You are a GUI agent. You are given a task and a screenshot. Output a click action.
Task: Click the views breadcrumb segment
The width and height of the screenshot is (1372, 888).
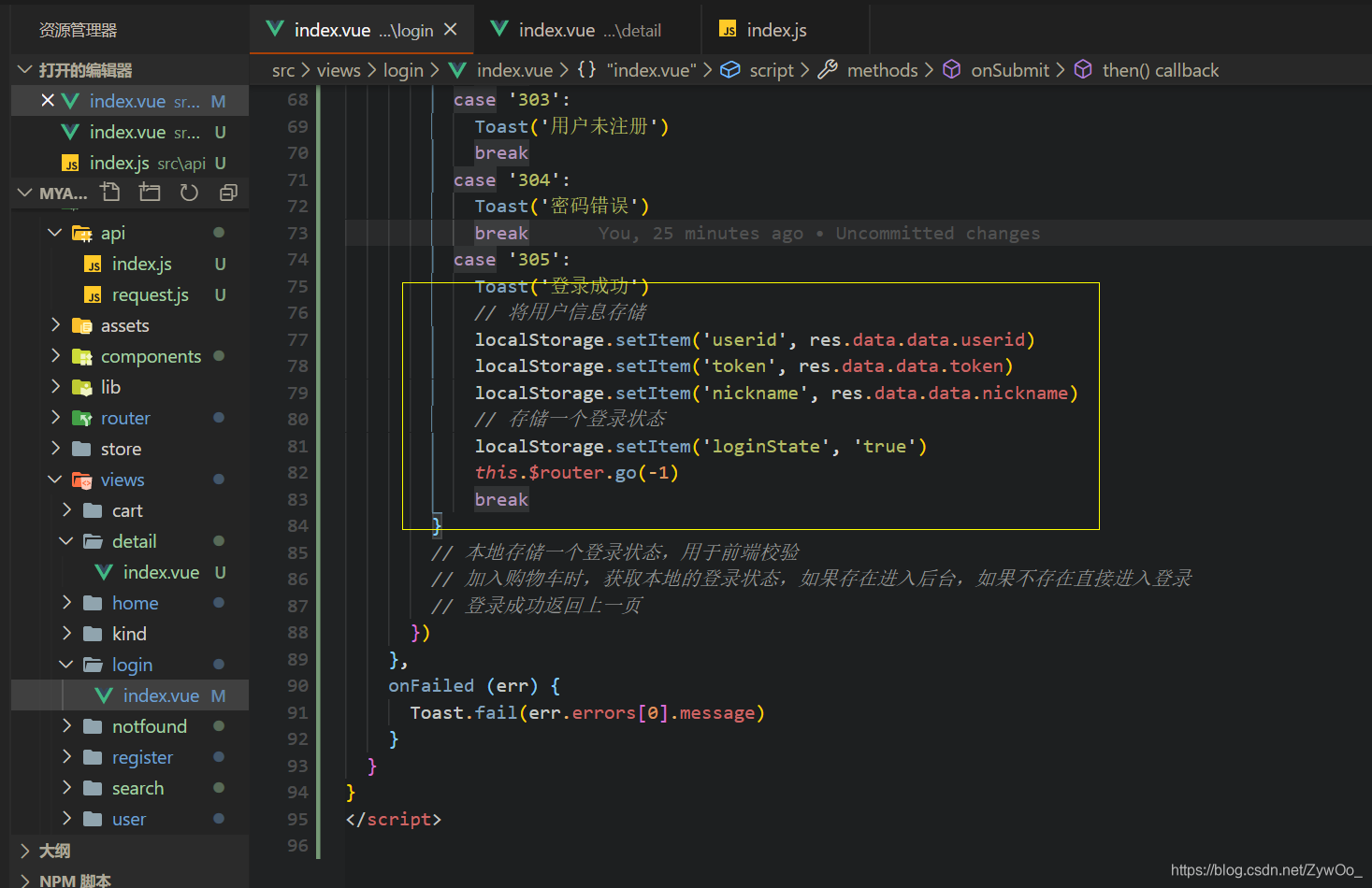339,70
